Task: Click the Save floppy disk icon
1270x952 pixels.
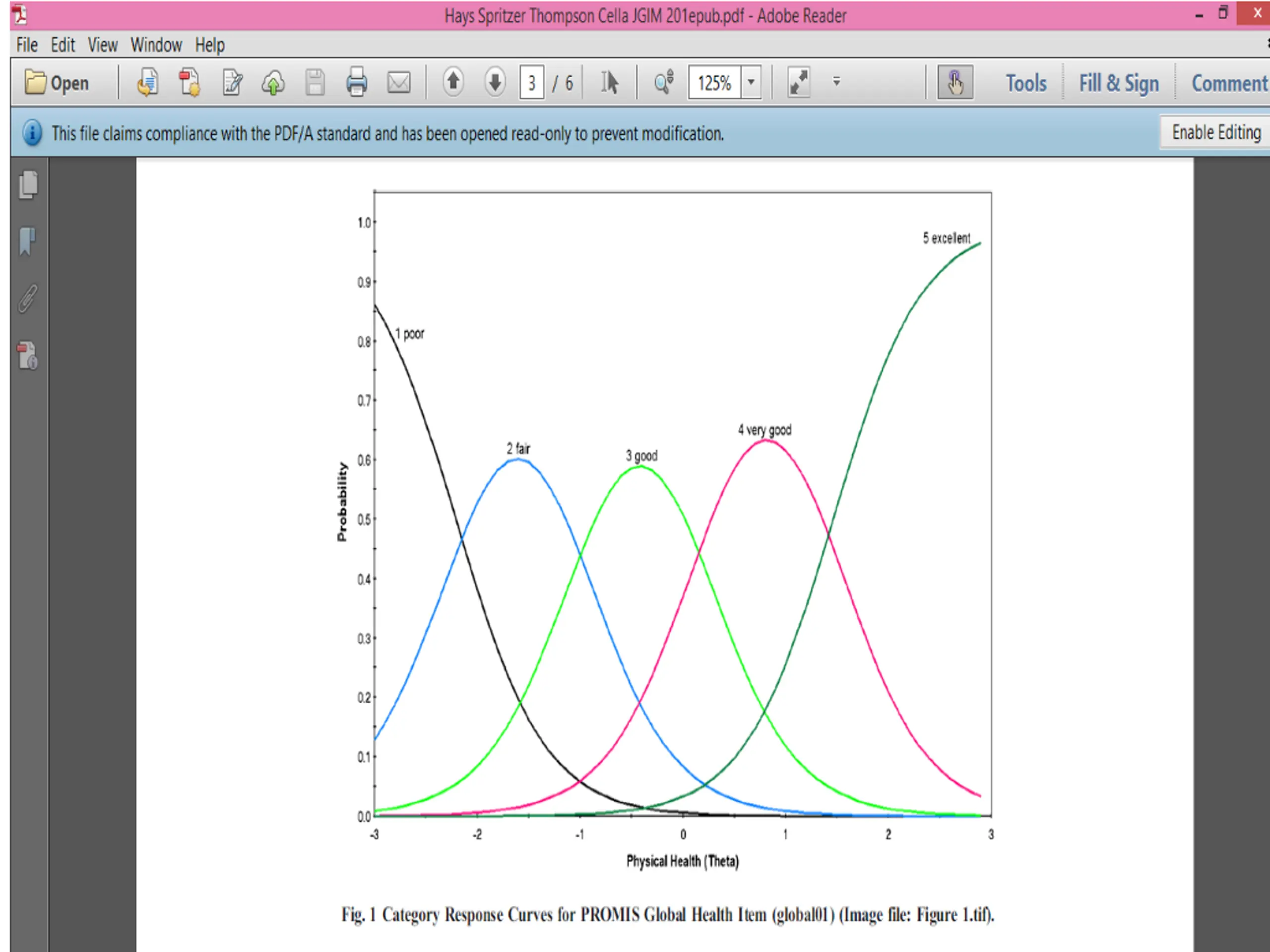Action: click(315, 83)
